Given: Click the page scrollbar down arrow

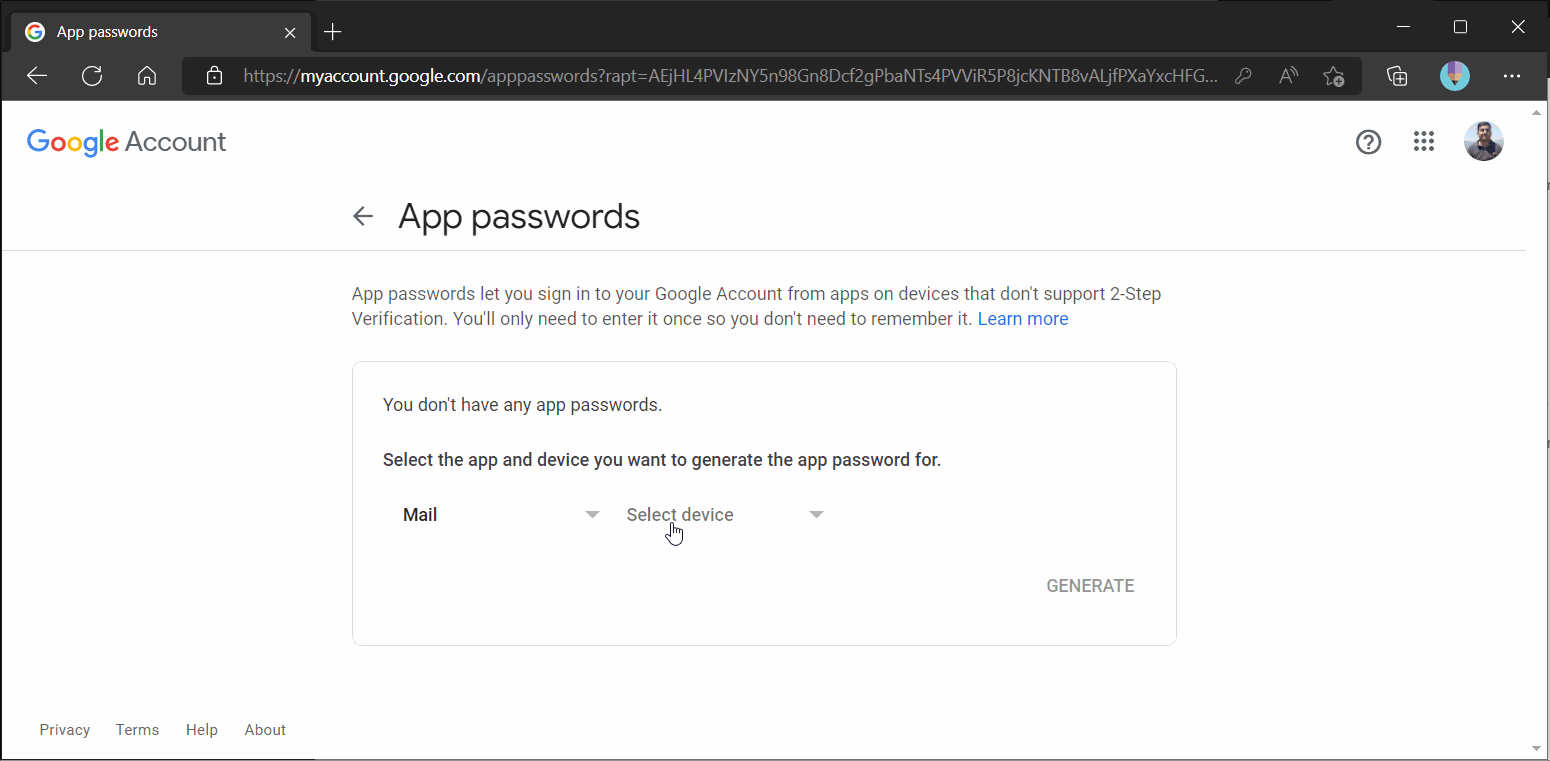Looking at the screenshot, I should pyautogui.click(x=1537, y=748).
